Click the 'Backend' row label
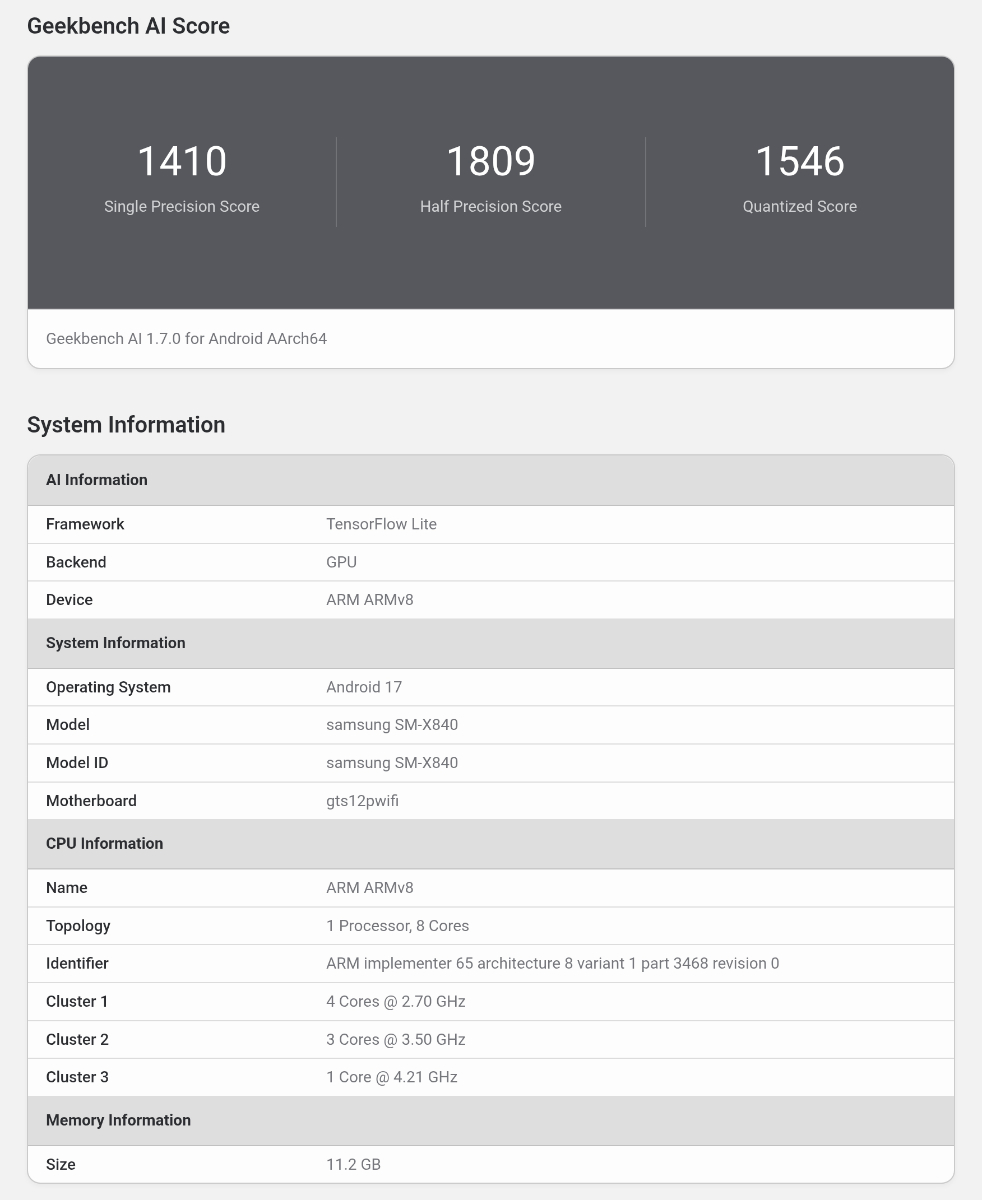Image resolution: width=982 pixels, height=1200 pixels. [76, 562]
